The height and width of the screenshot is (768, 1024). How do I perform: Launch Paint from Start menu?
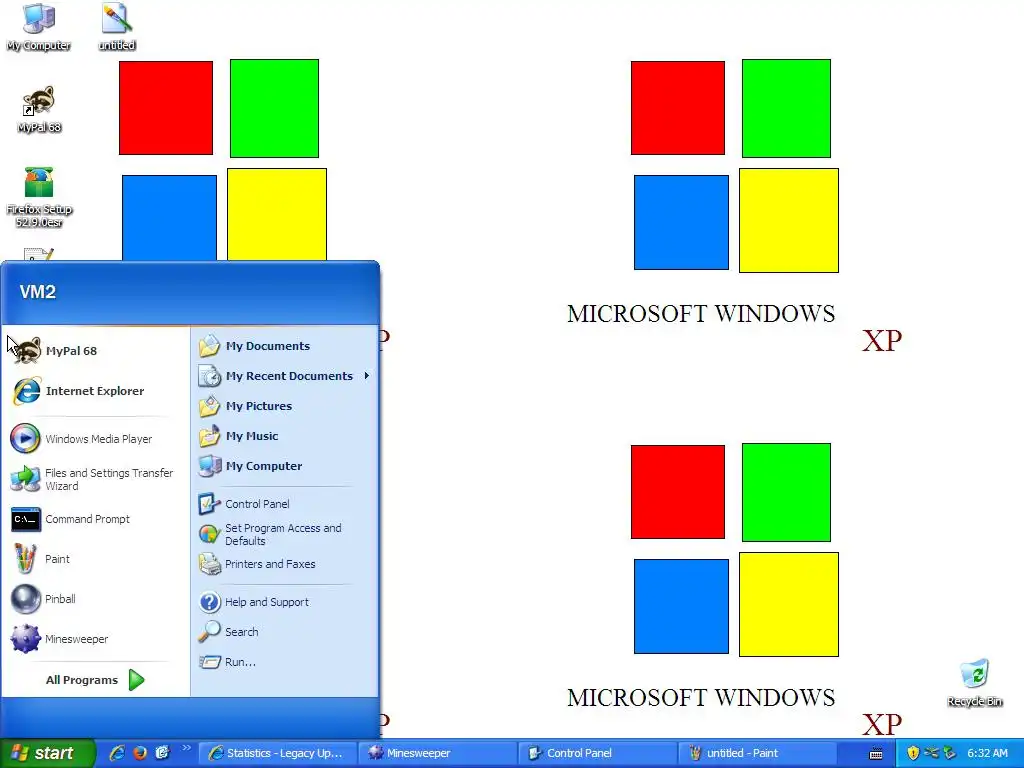coord(95,559)
